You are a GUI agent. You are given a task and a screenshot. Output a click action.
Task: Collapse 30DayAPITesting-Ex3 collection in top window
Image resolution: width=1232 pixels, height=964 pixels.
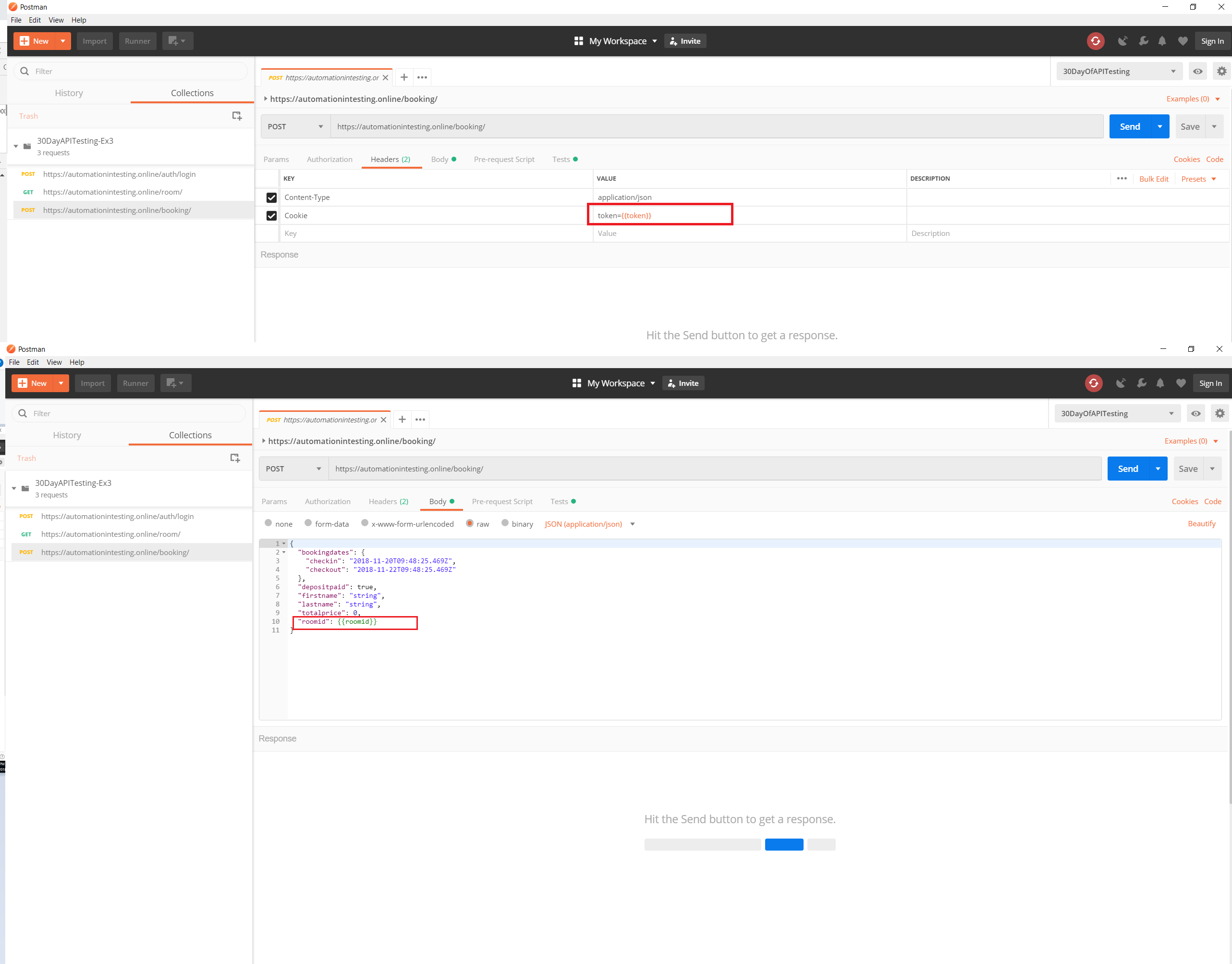[16, 146]
